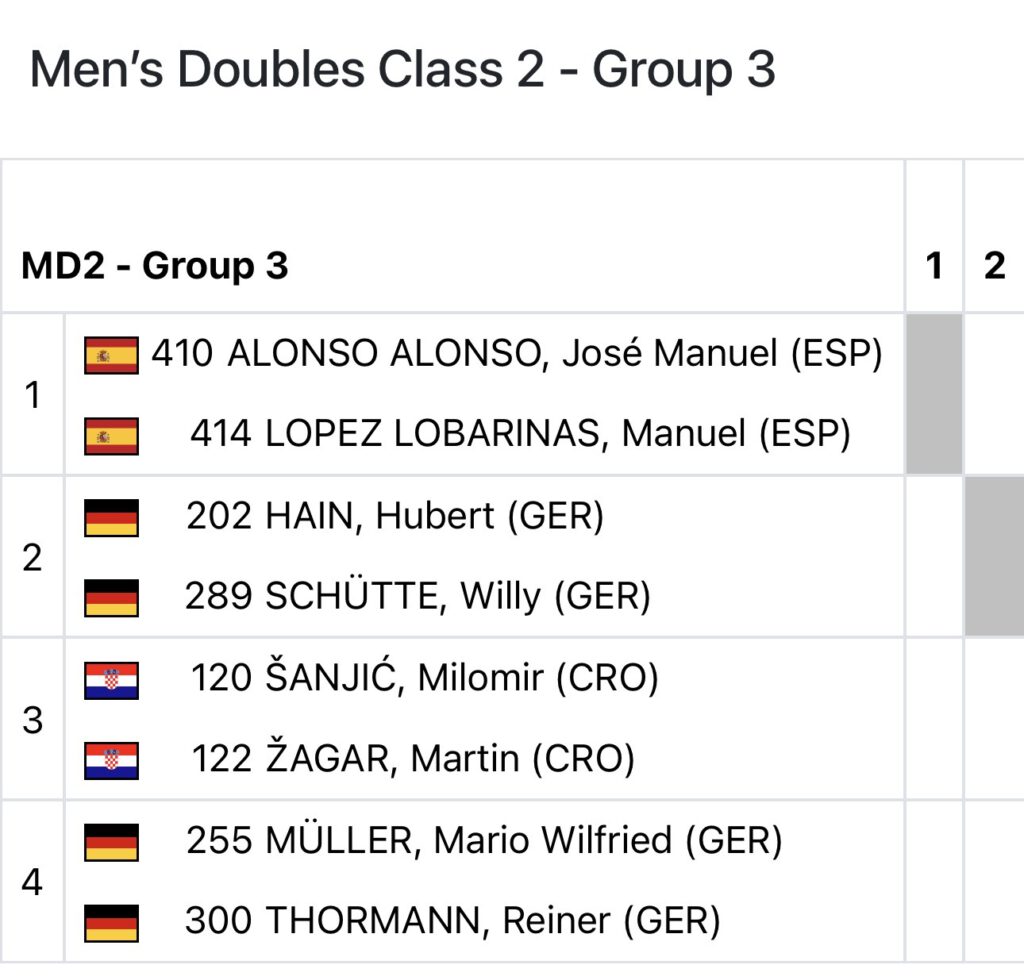Select player 289 Schütte, Willy
1024x980 pixels.
(418, 597)
